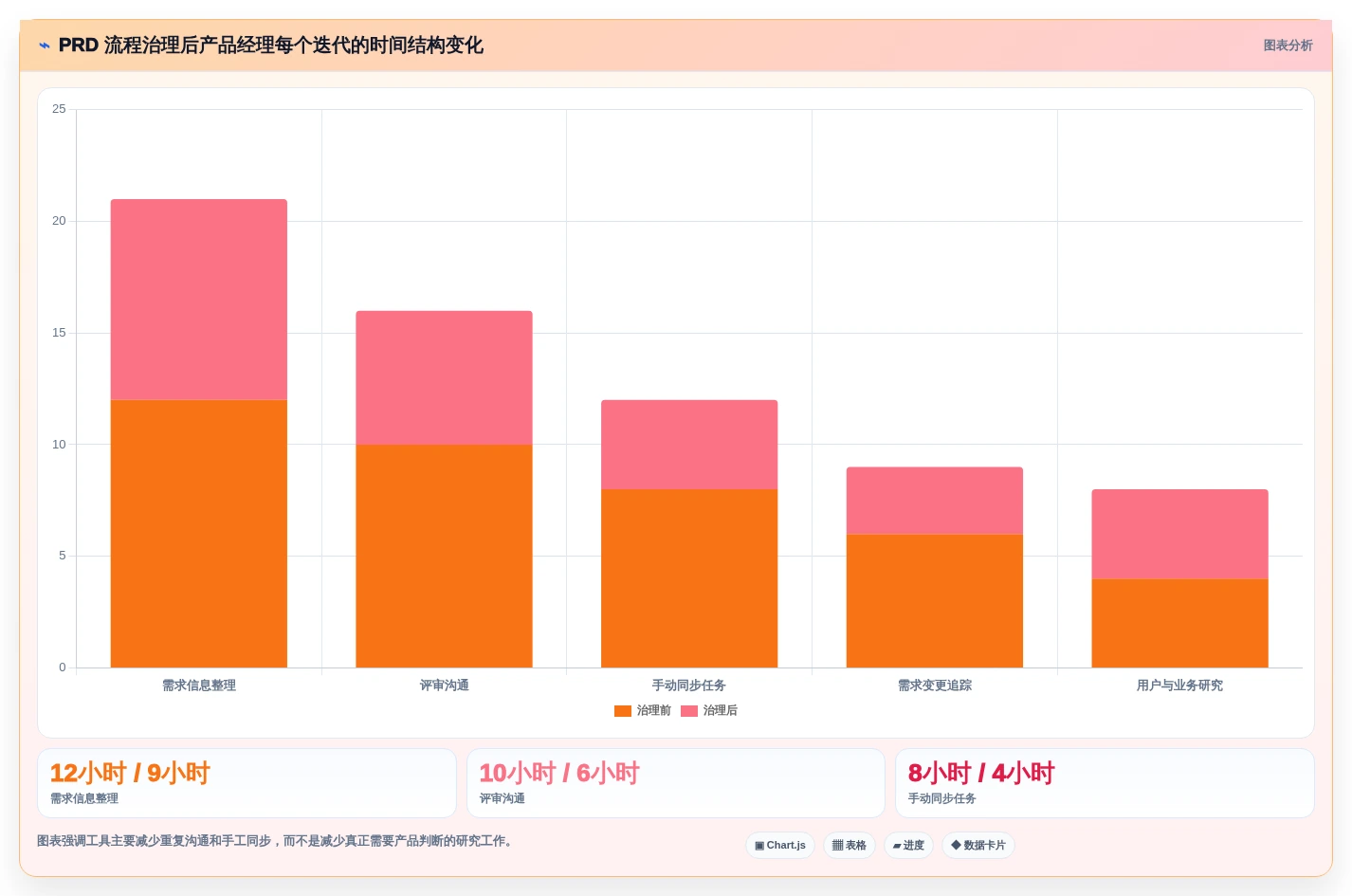Screen dimensions: 1352x896
Task: Click the x-axis label 需求变更追踪
Action: point(935,686)
